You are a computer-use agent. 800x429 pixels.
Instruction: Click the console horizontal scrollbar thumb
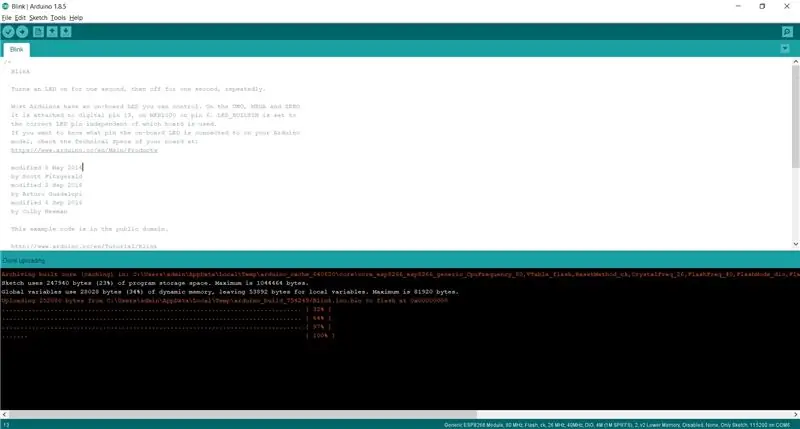(243, 415)
